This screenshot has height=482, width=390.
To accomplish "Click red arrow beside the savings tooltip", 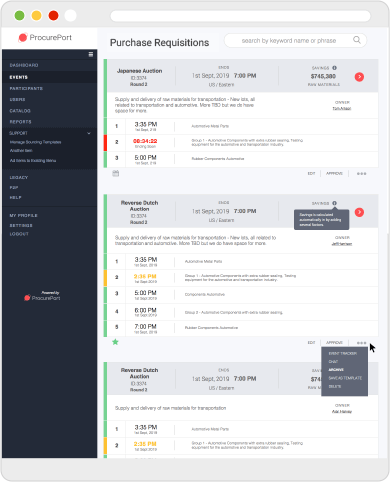I will 359,212.
